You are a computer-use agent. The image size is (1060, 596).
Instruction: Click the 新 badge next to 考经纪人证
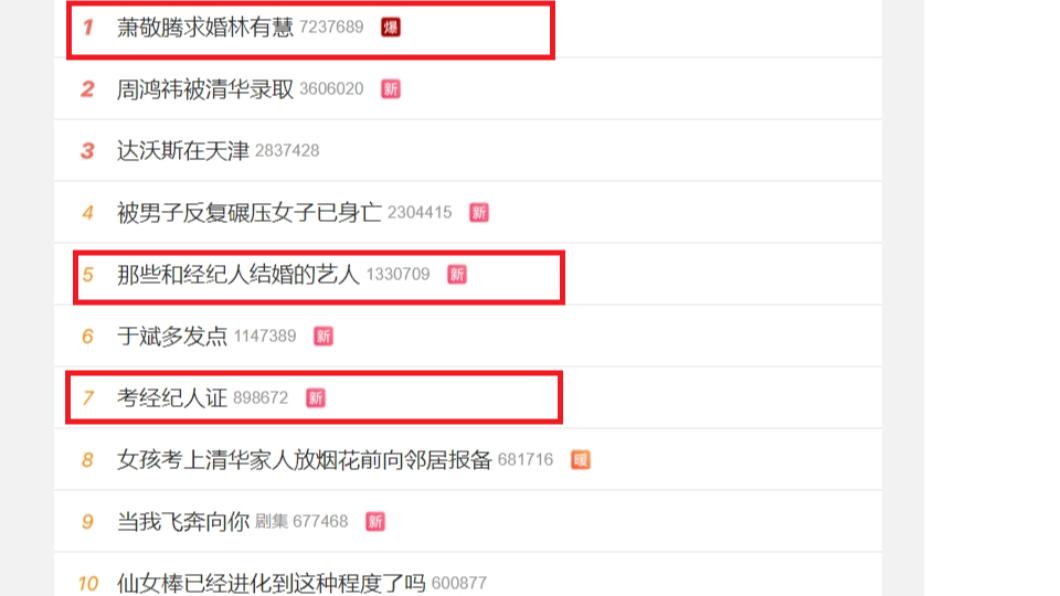coord(315,398)
